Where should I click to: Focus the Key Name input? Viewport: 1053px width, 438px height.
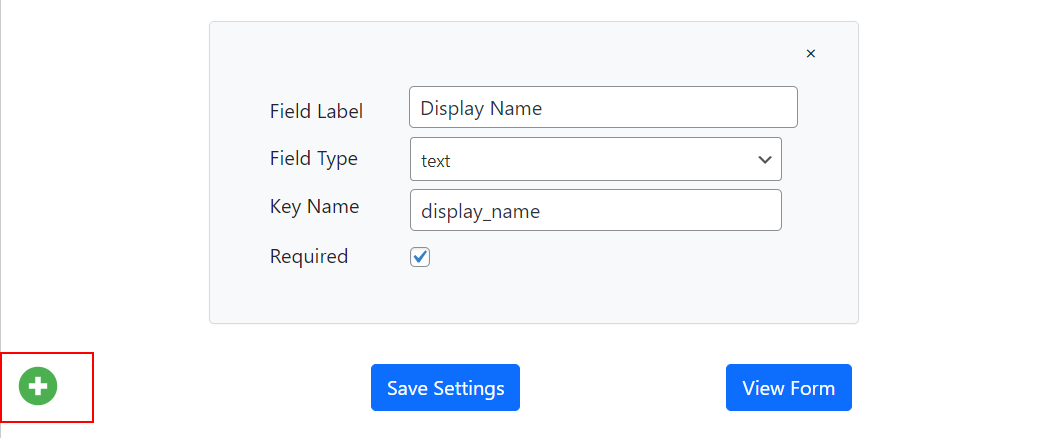[596, 210]
